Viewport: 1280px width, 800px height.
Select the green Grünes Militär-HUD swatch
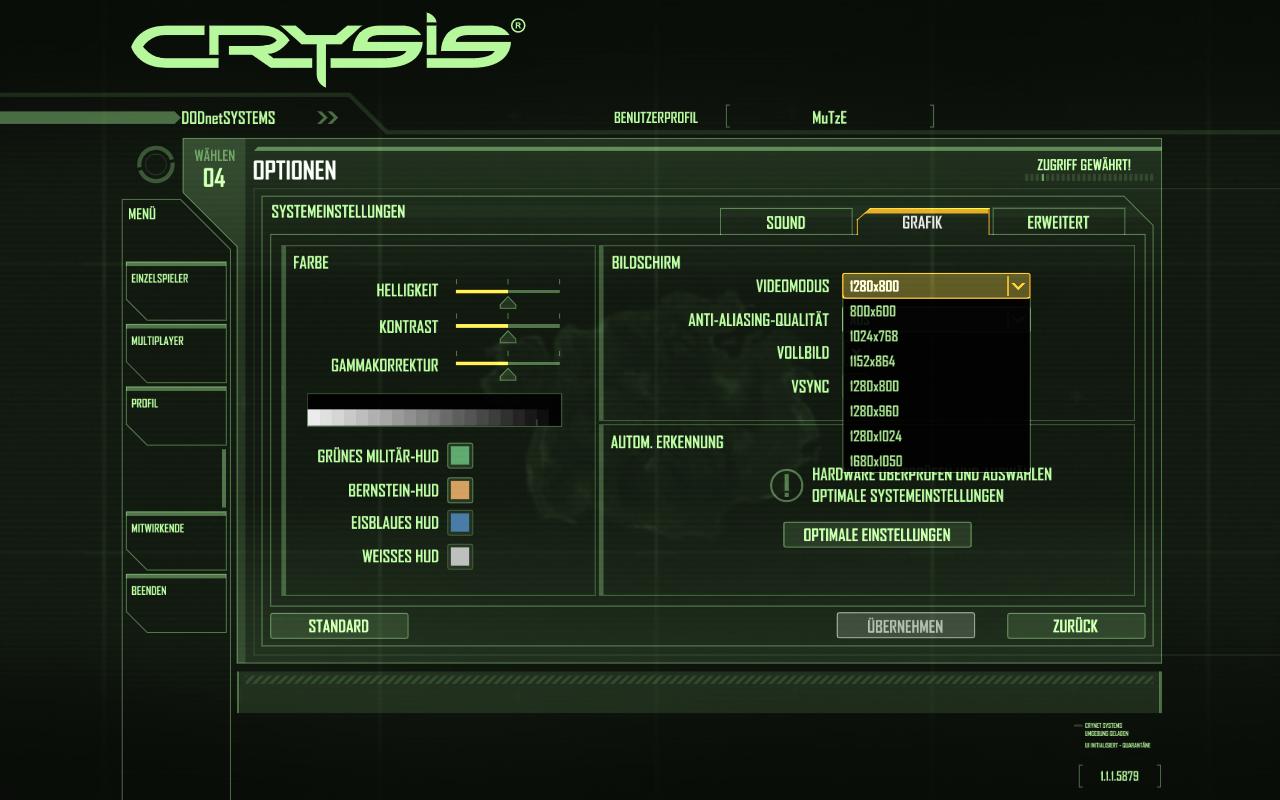tap(460, 456)
